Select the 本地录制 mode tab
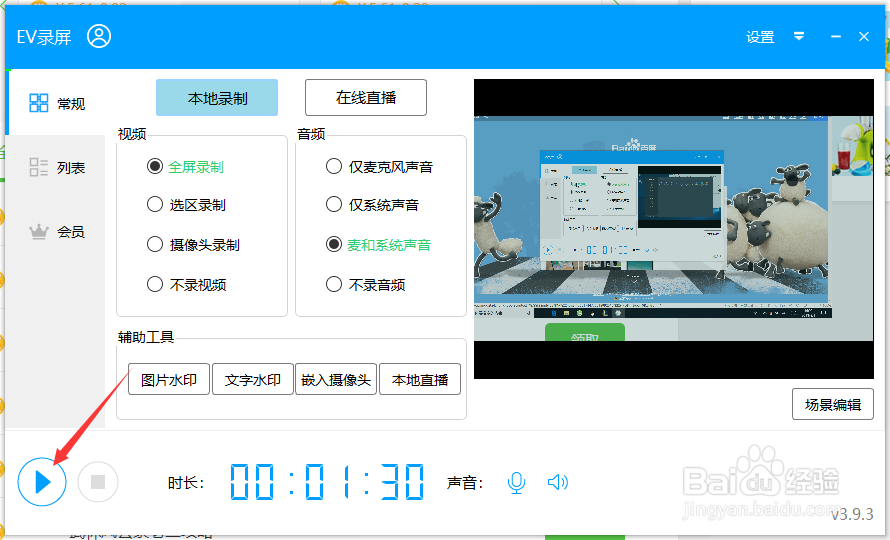 (217, 98)
